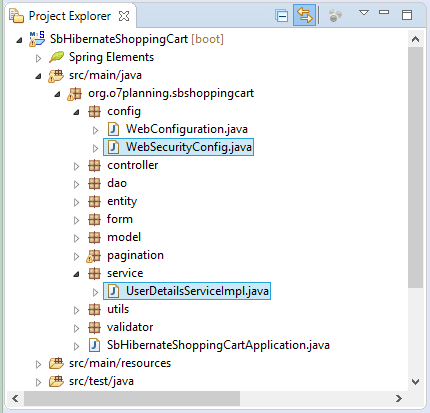Expand the Spring Elements node
This screenshot has width=430, height=413.
(x=38, y=58)
